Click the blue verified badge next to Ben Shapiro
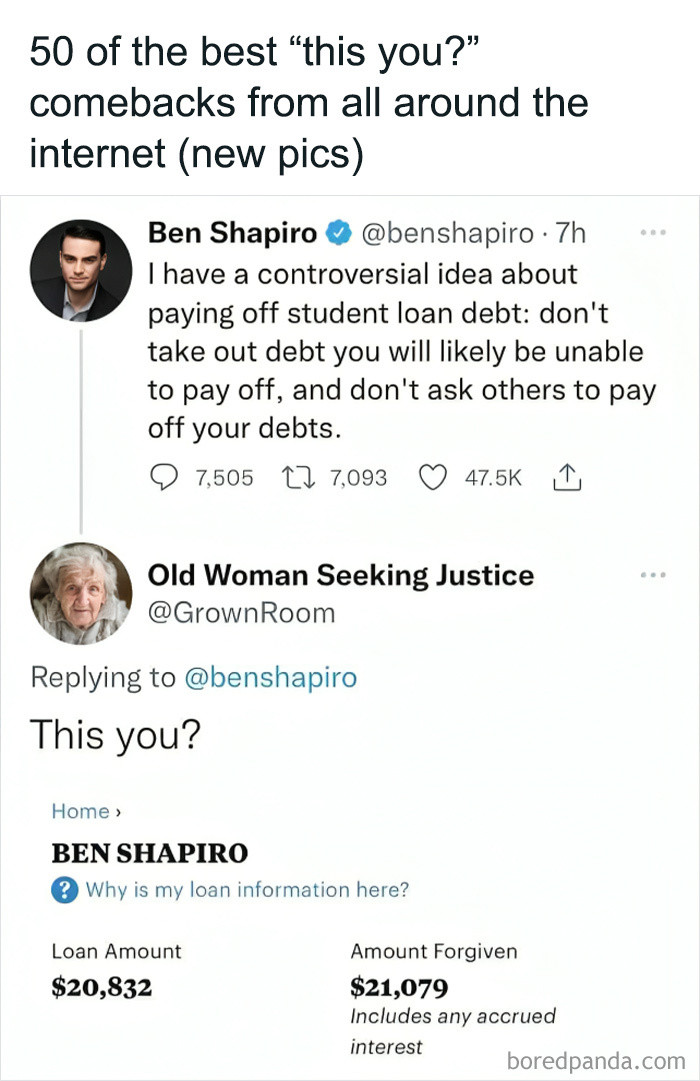 pos(338,235)
